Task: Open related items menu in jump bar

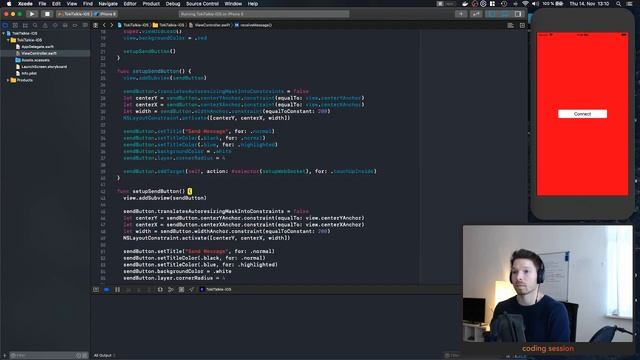Action: 96,25
